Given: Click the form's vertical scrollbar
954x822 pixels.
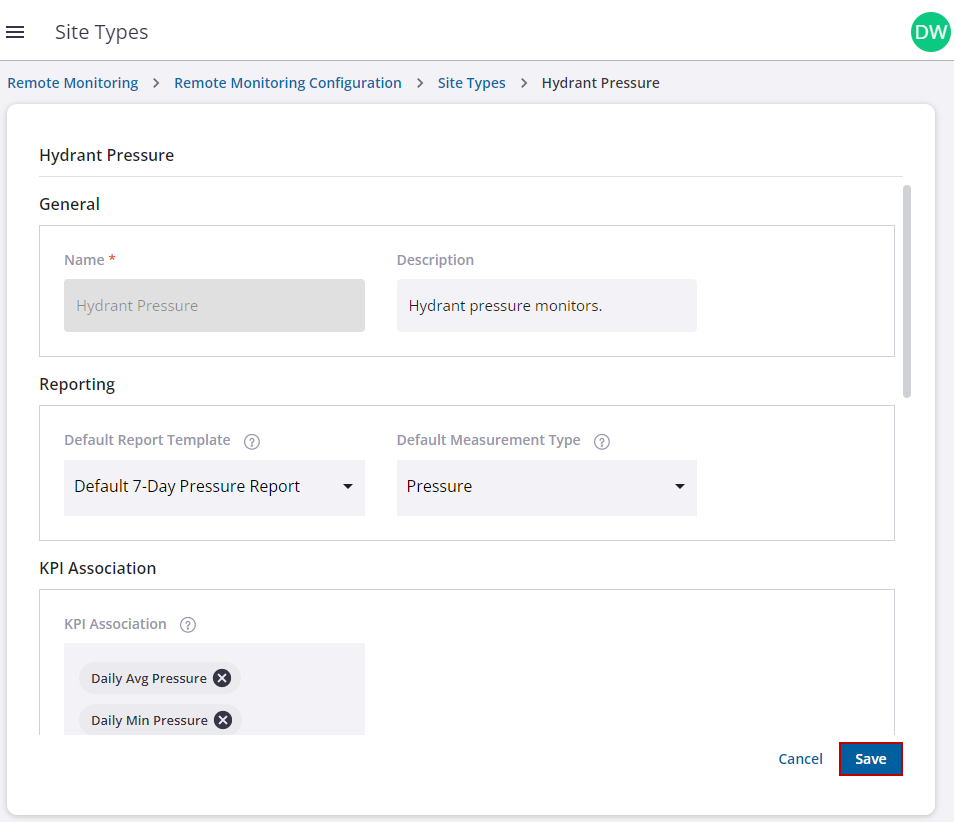Looking at the screenshot, I should click(907, 290).
